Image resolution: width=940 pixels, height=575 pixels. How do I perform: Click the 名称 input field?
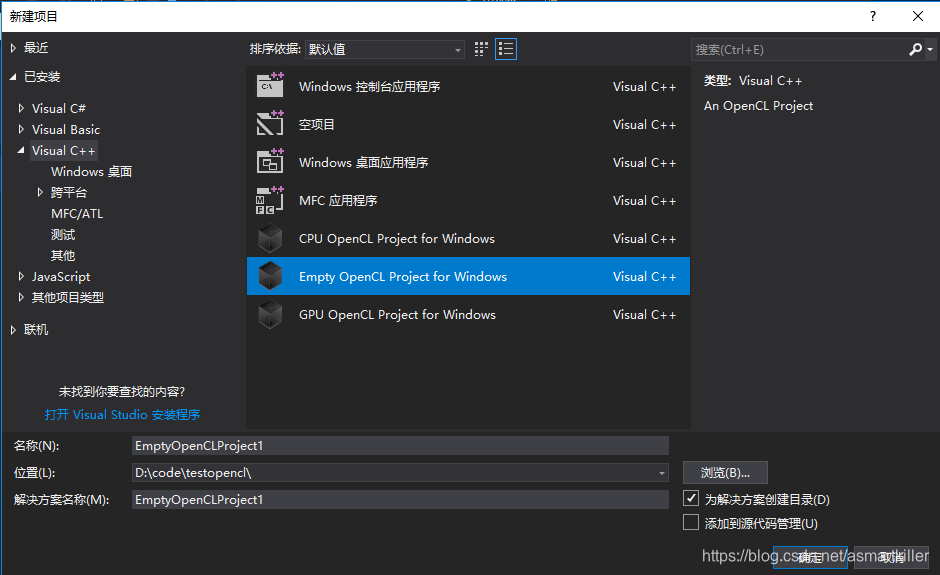point(400,445)
